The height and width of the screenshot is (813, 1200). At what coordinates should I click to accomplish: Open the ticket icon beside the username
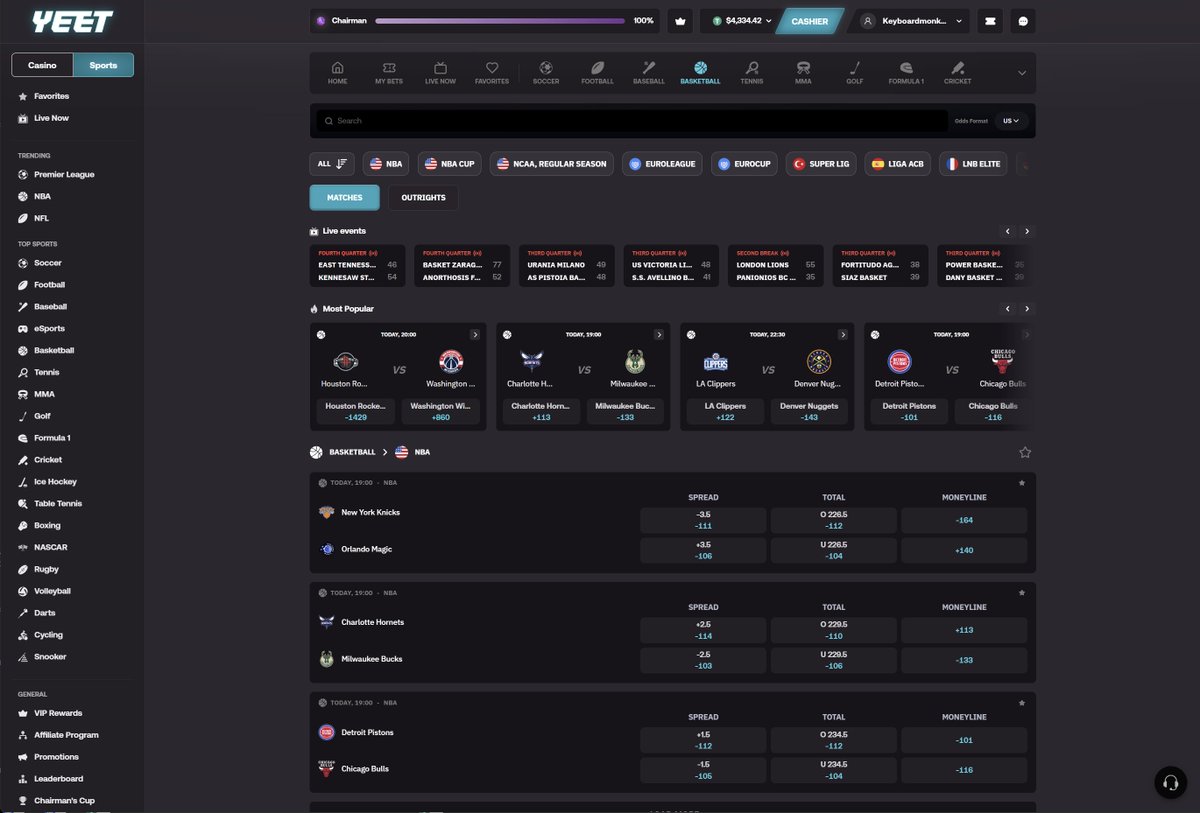988,20
